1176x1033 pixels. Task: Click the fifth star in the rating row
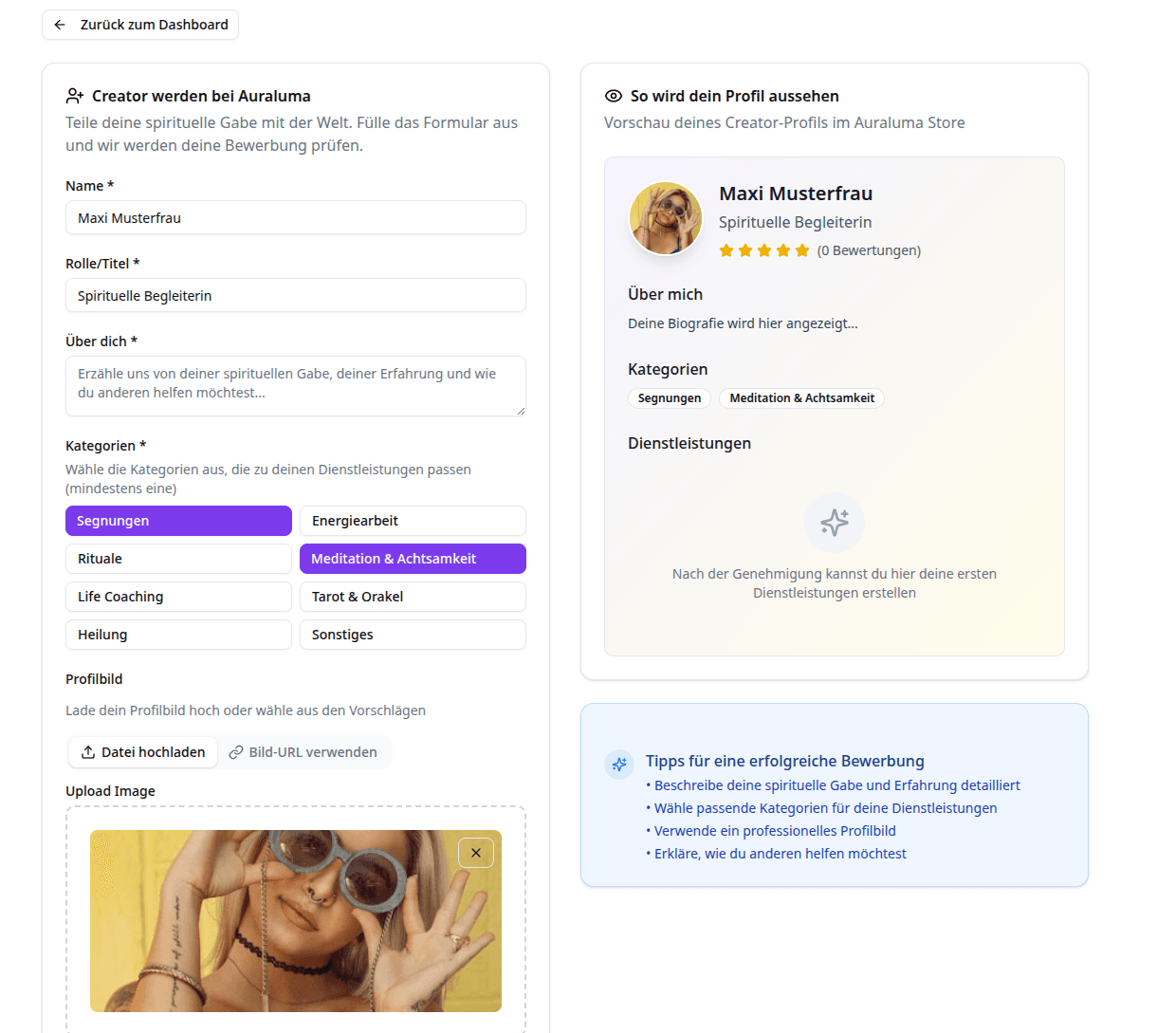(802, 249)
